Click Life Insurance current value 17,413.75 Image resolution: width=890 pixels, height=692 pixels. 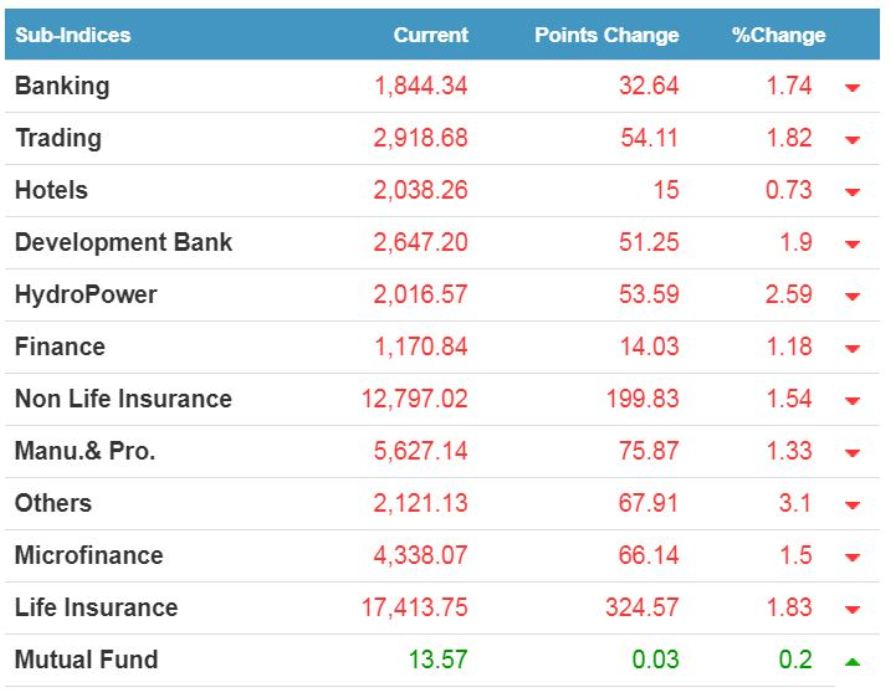tap(414, 607)
